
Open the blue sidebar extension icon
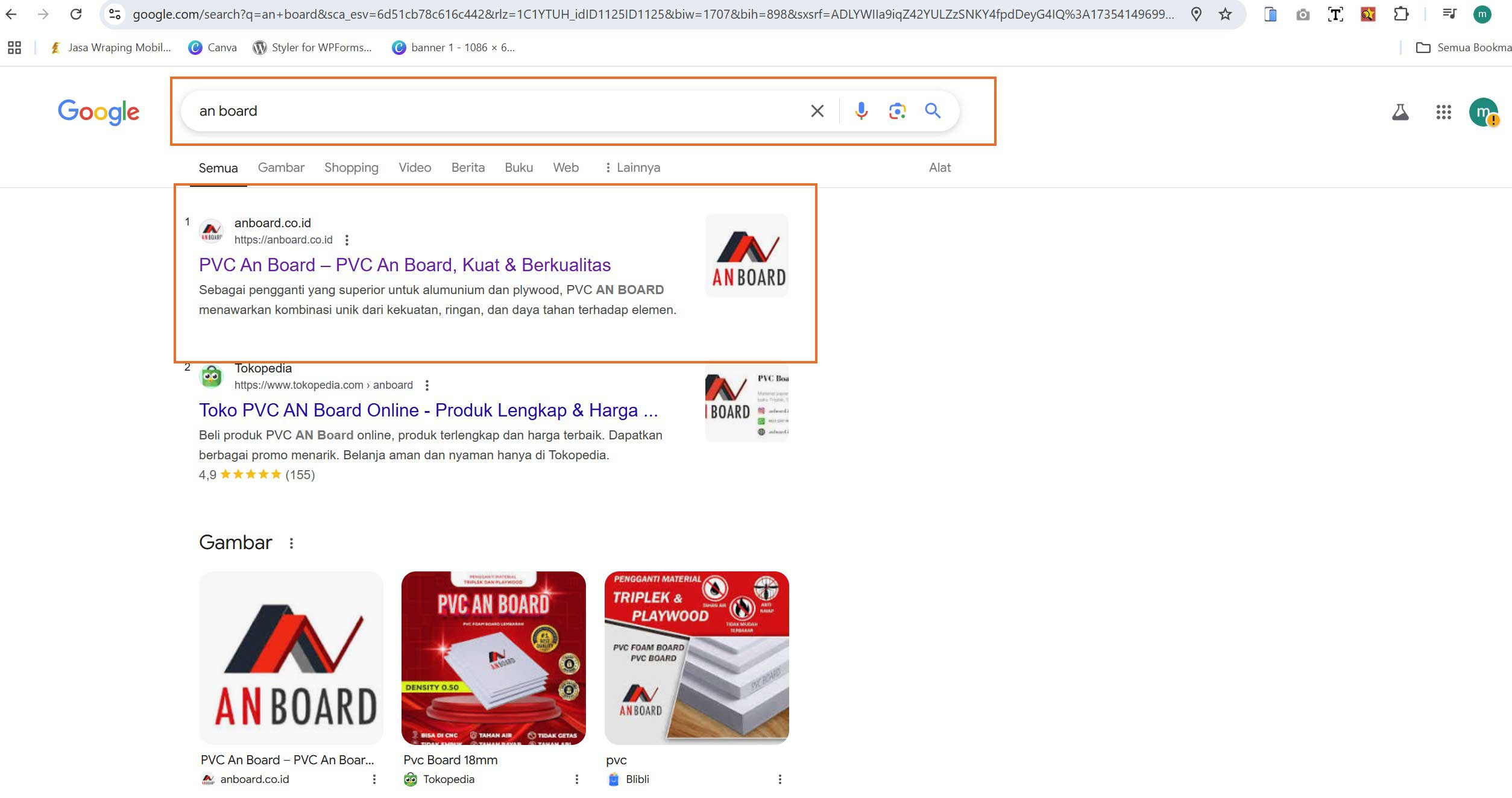[x=1270, y=14]
